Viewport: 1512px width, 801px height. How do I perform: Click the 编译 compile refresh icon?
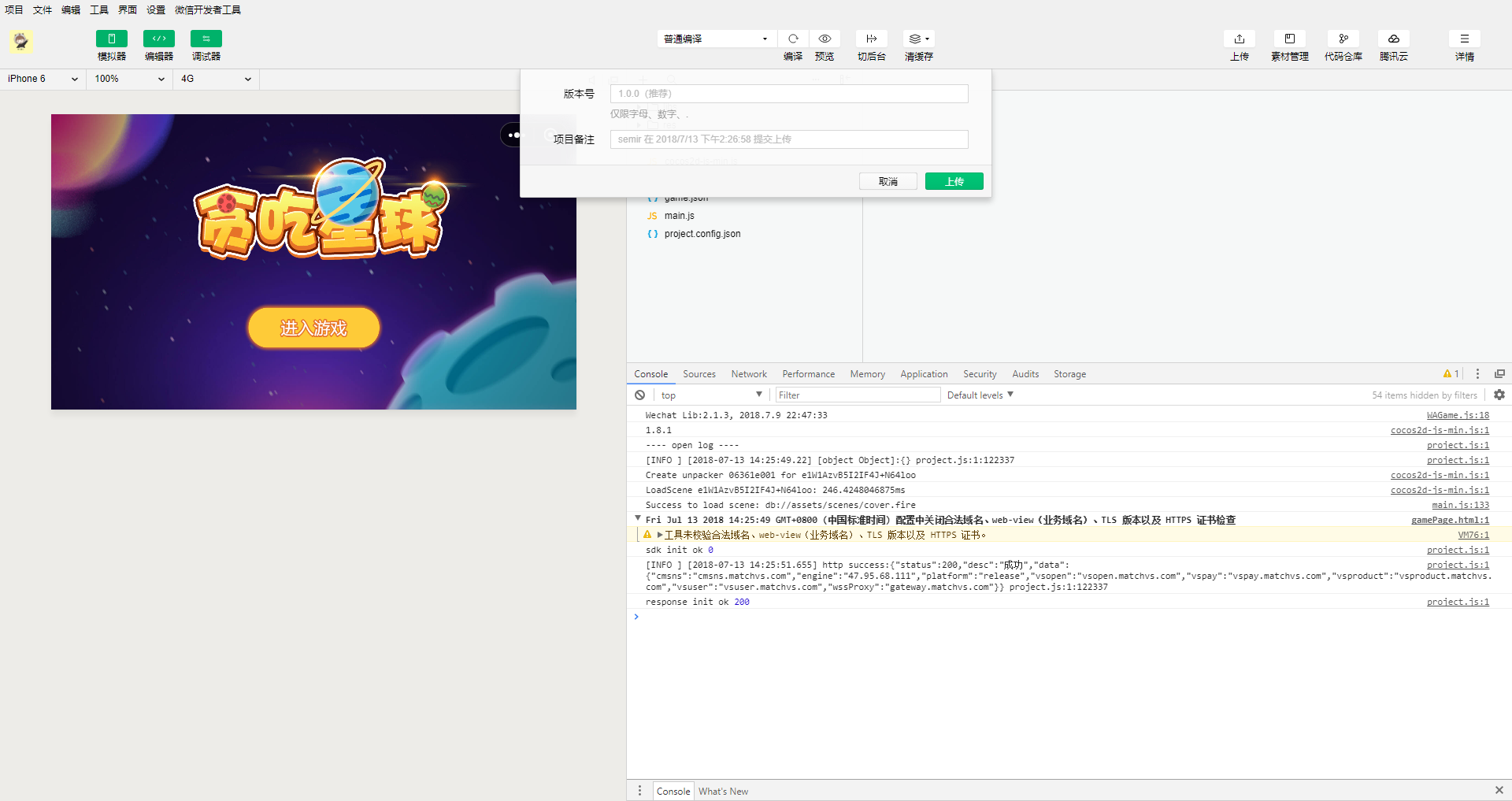click(x=793, y=39)
